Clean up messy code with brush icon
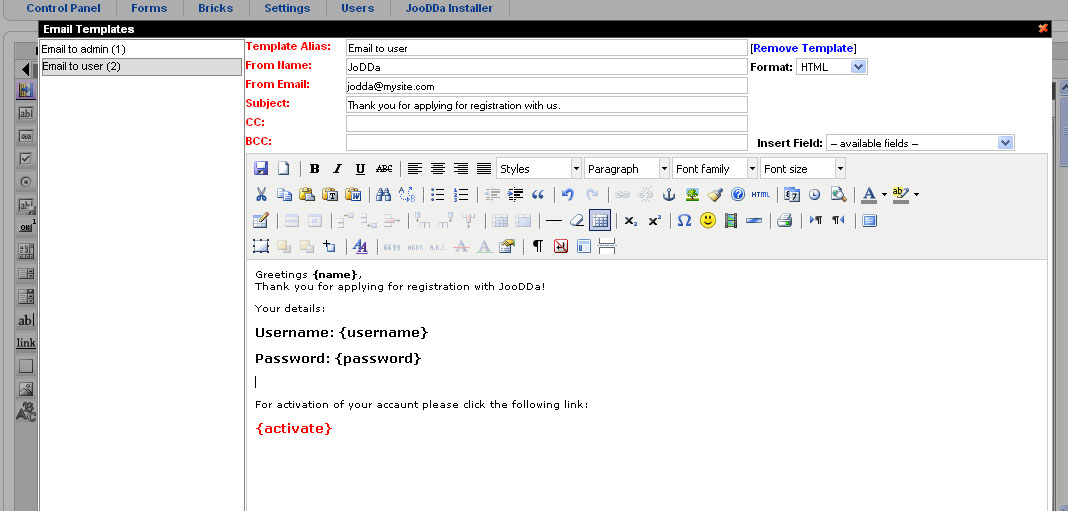 click(714, 194)
